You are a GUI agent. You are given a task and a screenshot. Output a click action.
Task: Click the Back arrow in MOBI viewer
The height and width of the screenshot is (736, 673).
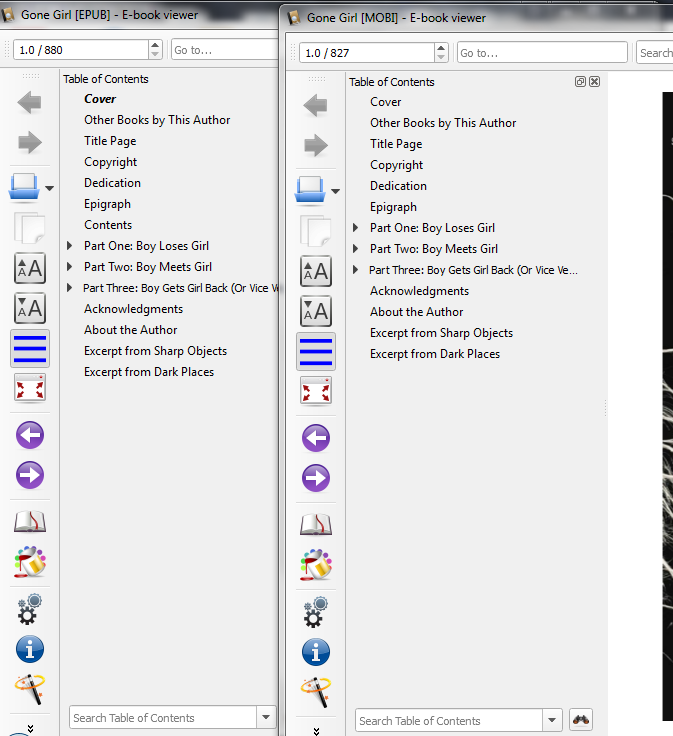point(315,105)
